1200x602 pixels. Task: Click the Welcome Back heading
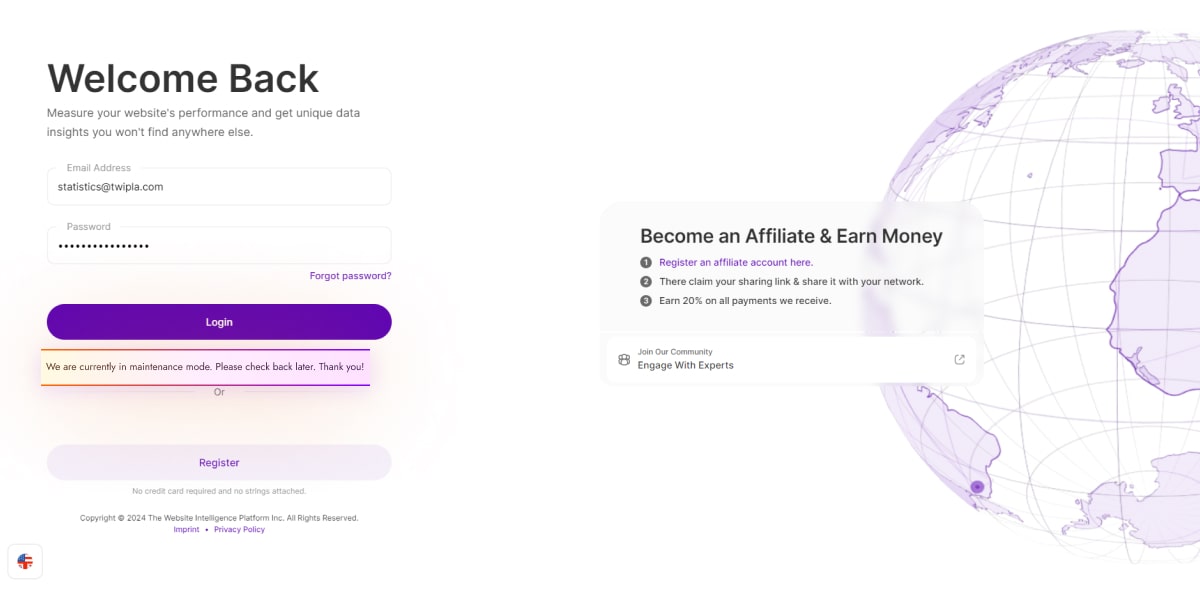click(183, 79)
